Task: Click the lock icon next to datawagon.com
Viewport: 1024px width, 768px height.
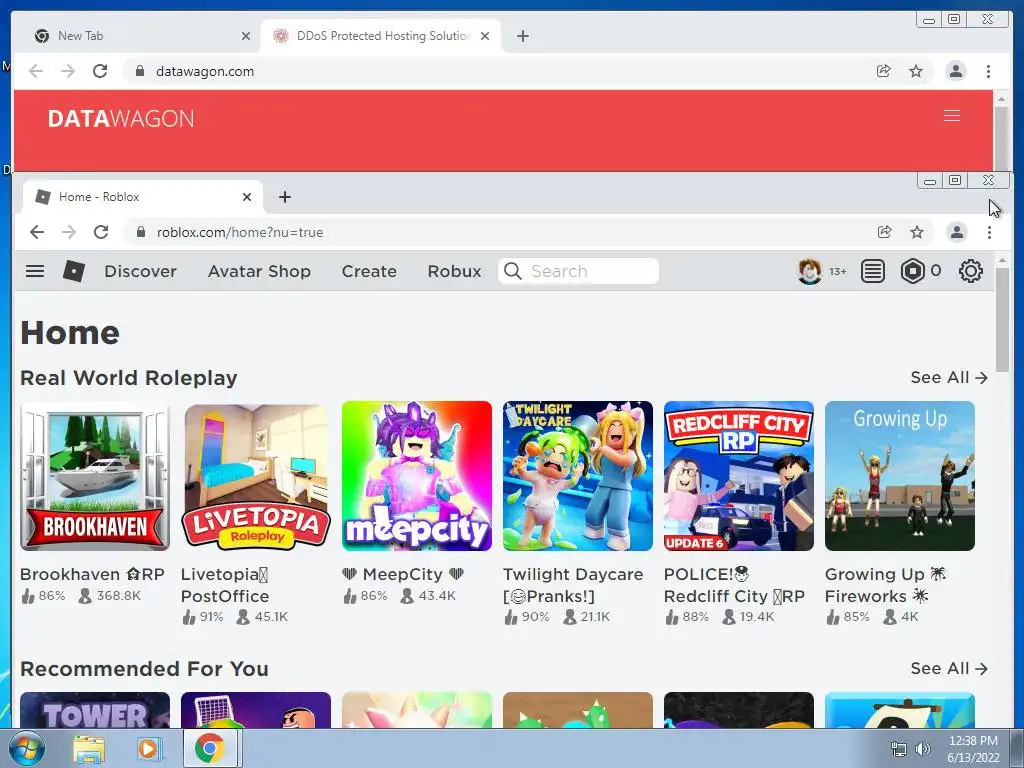Action: pos(139,71)
